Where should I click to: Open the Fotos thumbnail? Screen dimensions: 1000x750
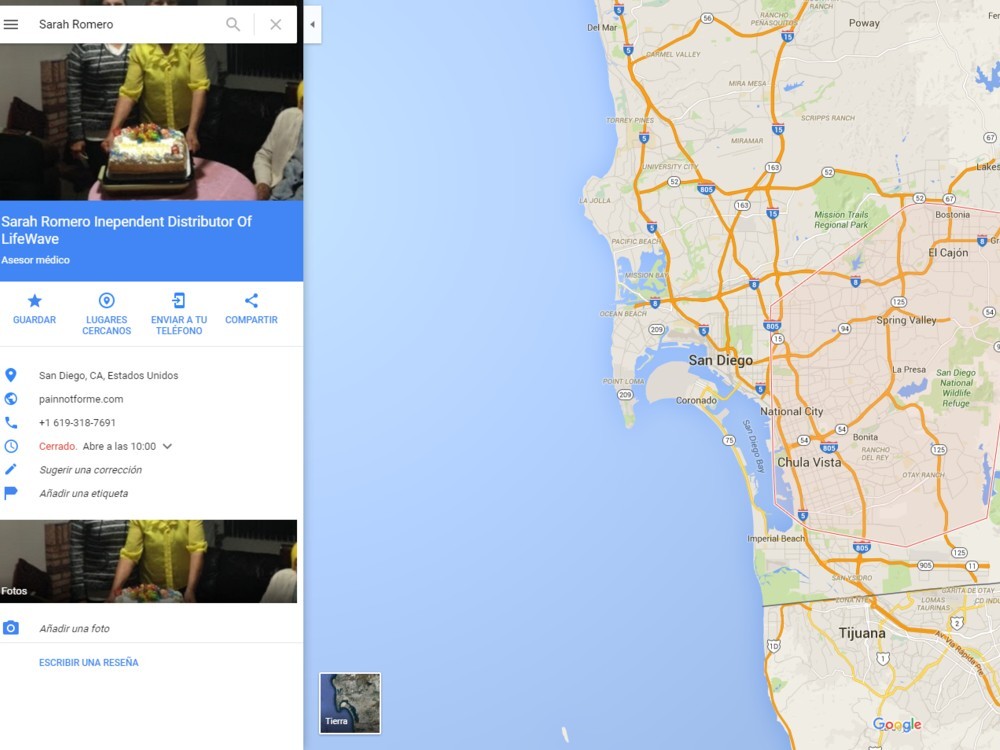coord(149,561)
